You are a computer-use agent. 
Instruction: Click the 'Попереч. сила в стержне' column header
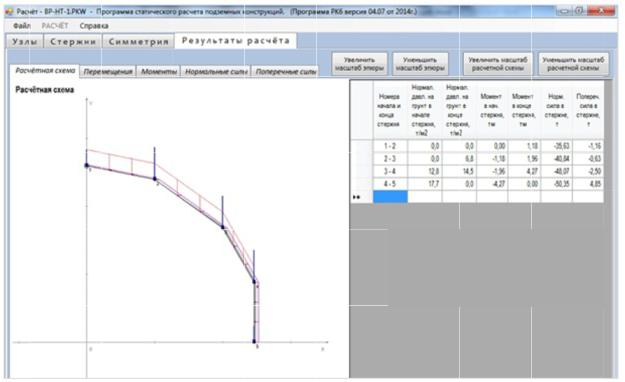(x=588, y=110)
